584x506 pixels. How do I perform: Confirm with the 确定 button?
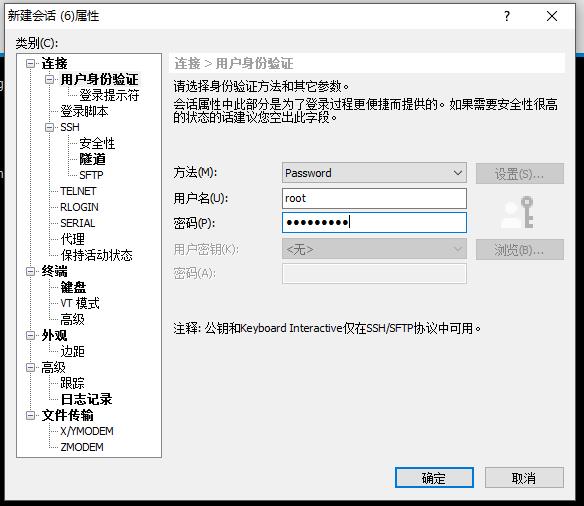pyautogui.click(x=434, y=478)
